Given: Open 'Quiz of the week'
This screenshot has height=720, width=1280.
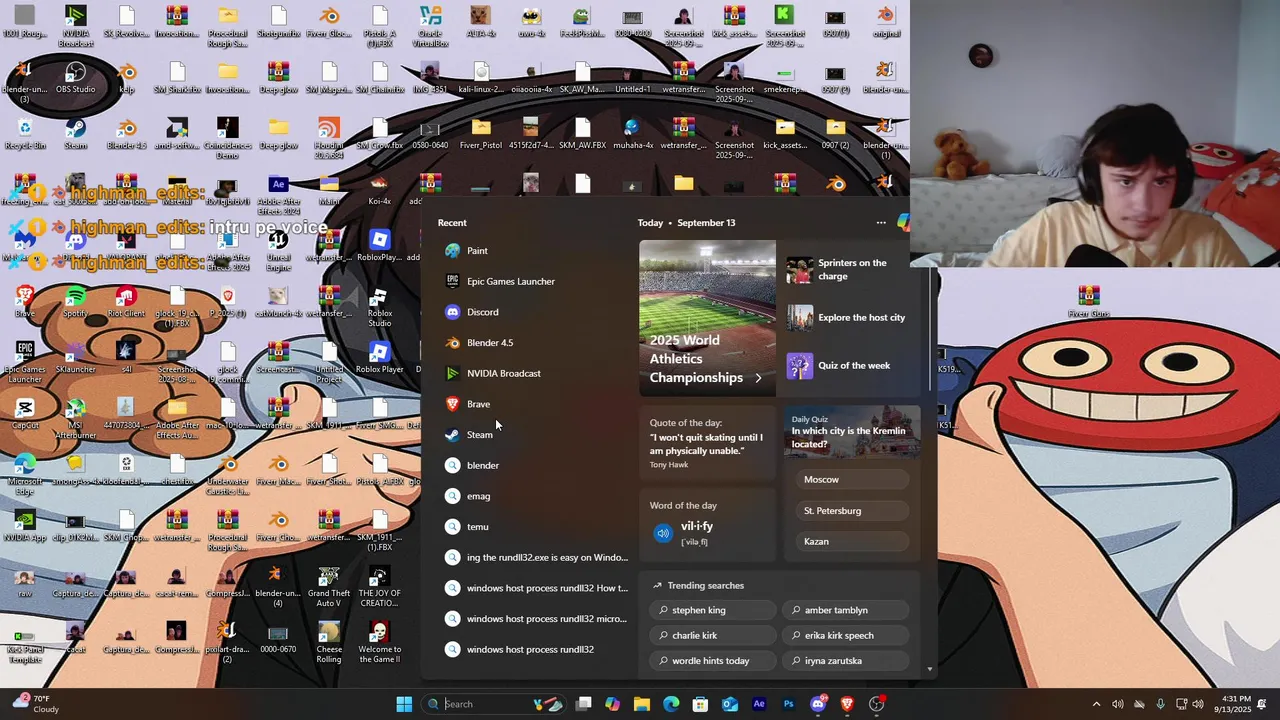Looking at the screenshot, I should [x=852, y=366].
